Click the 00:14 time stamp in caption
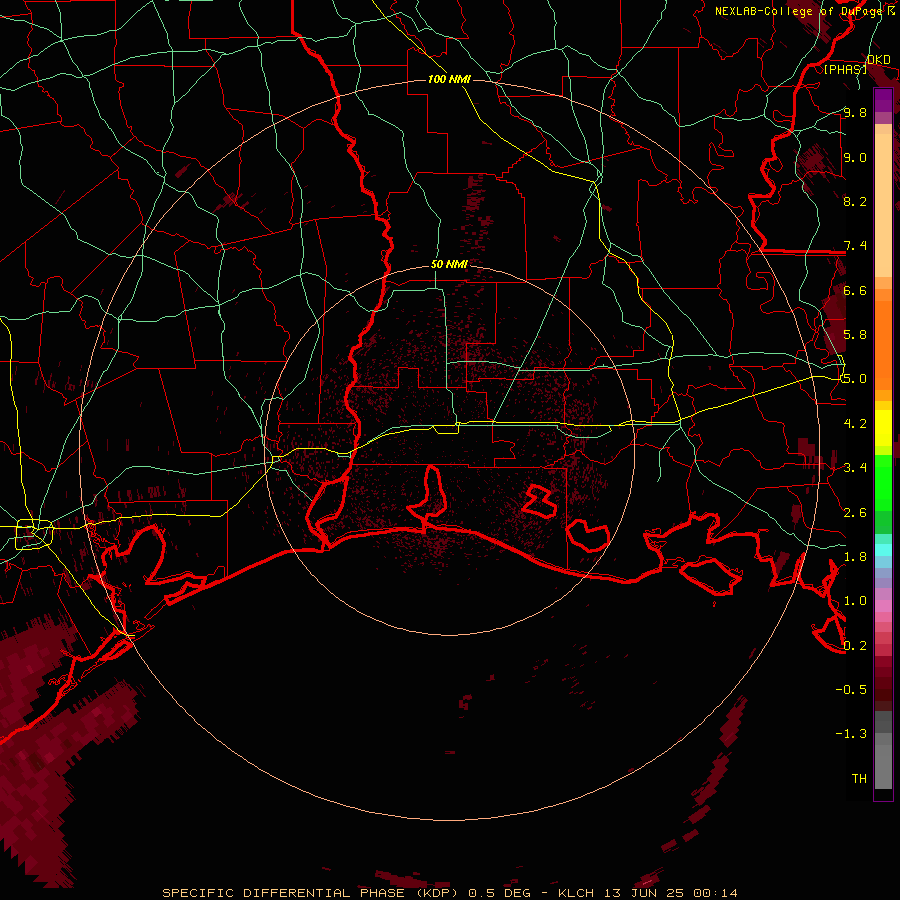Image resolution: width=900 pixels, height=900 pixels. coord(715,893)
